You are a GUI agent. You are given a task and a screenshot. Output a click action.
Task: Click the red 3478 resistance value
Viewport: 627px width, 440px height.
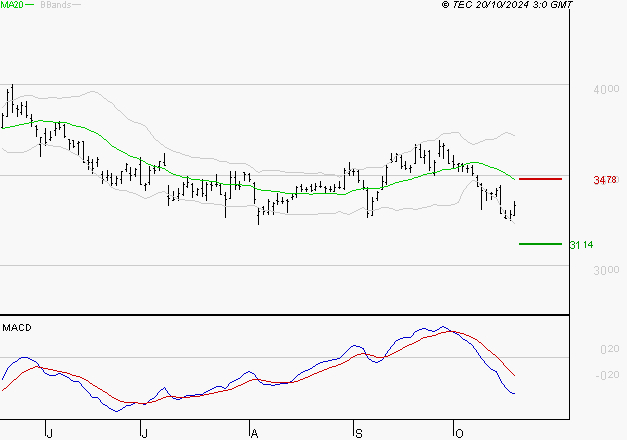tap(605, 180)
